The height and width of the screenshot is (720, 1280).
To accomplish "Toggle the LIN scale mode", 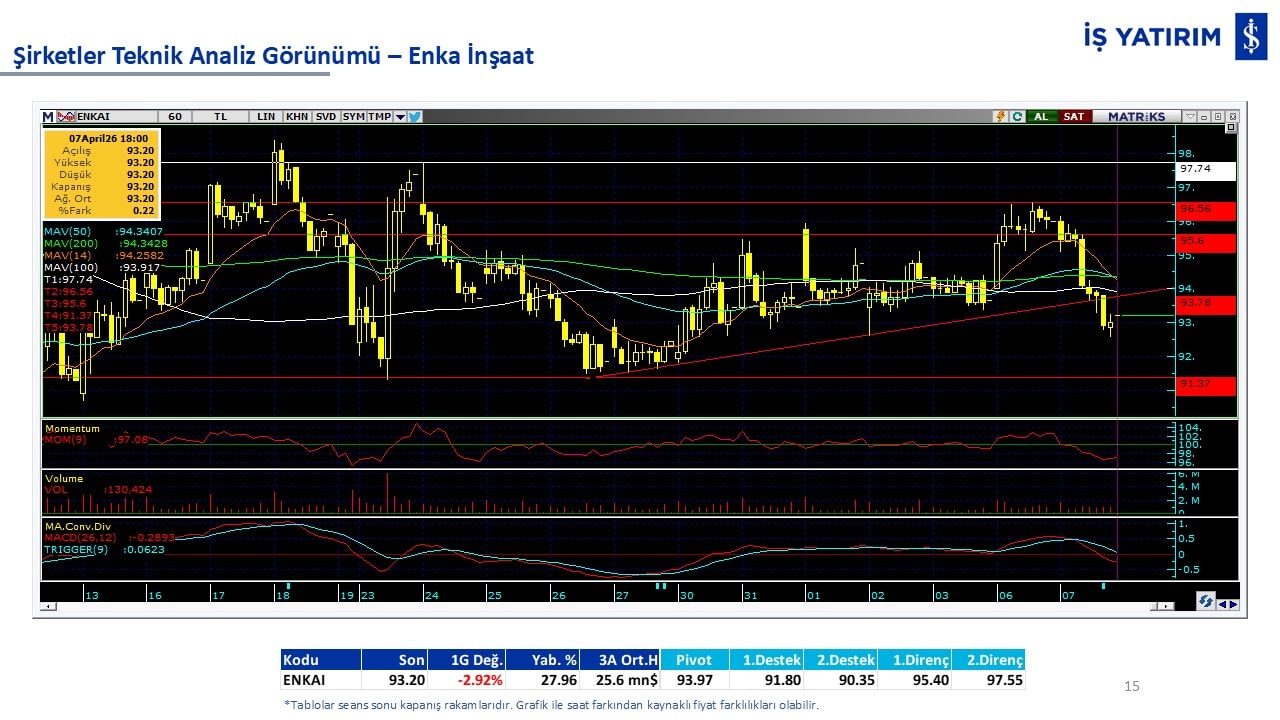I will click(265, 116).
